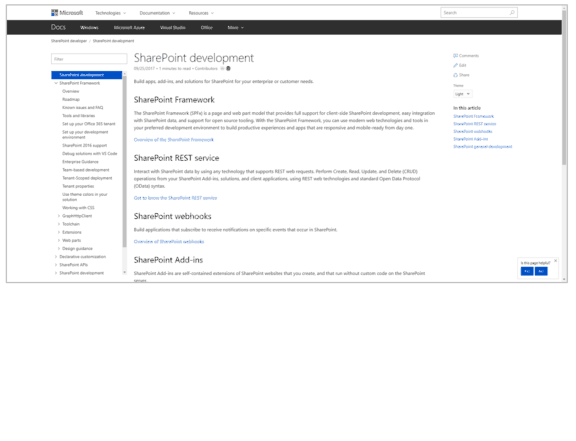Screen dimensions: 576x441
Task: Click the magnifier icon in the Search box
Action: click(512, 13)
